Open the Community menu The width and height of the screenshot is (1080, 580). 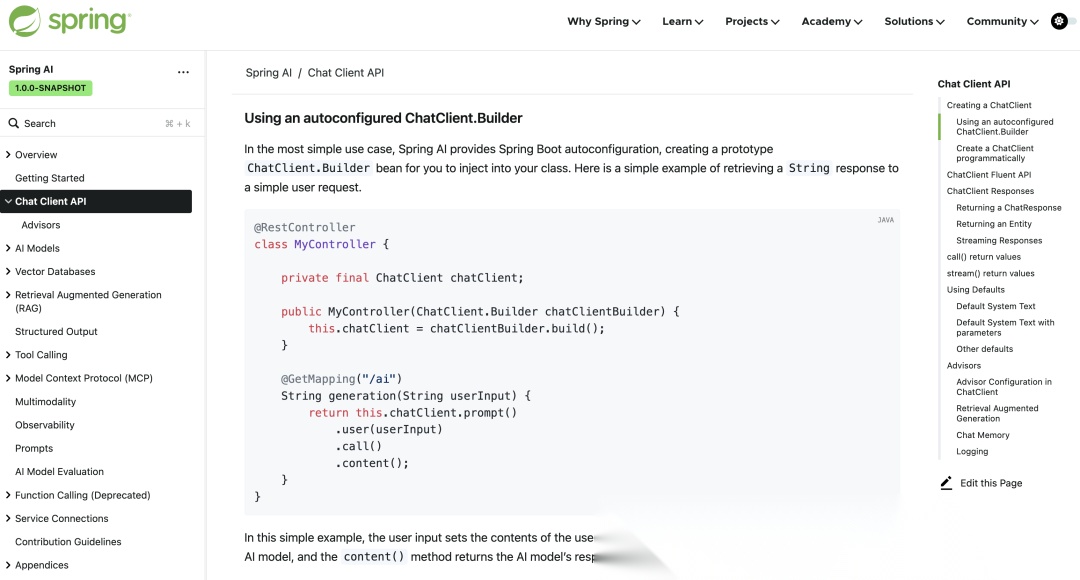1002,21
